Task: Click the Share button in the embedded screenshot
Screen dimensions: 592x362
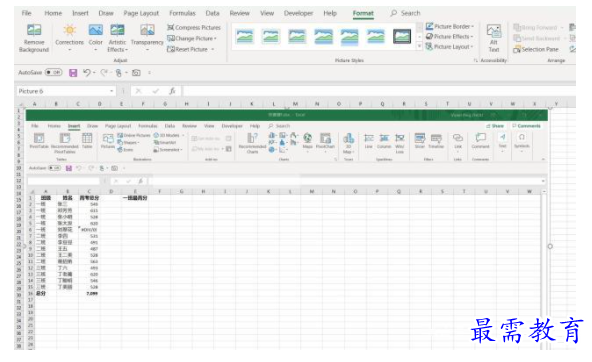Action: (495, 126)
